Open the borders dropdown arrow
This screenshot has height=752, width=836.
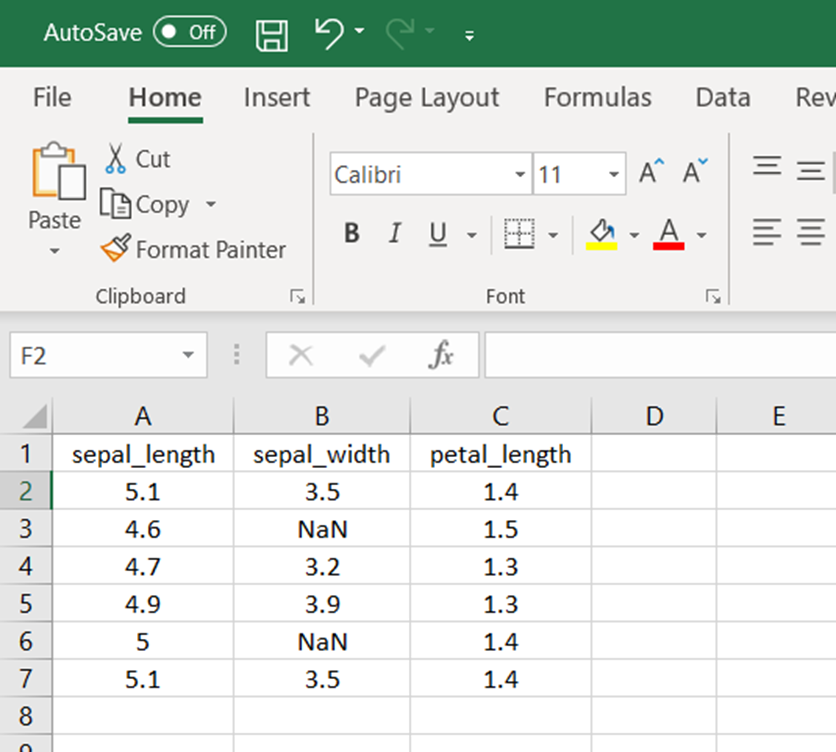[x=553, y=235]
